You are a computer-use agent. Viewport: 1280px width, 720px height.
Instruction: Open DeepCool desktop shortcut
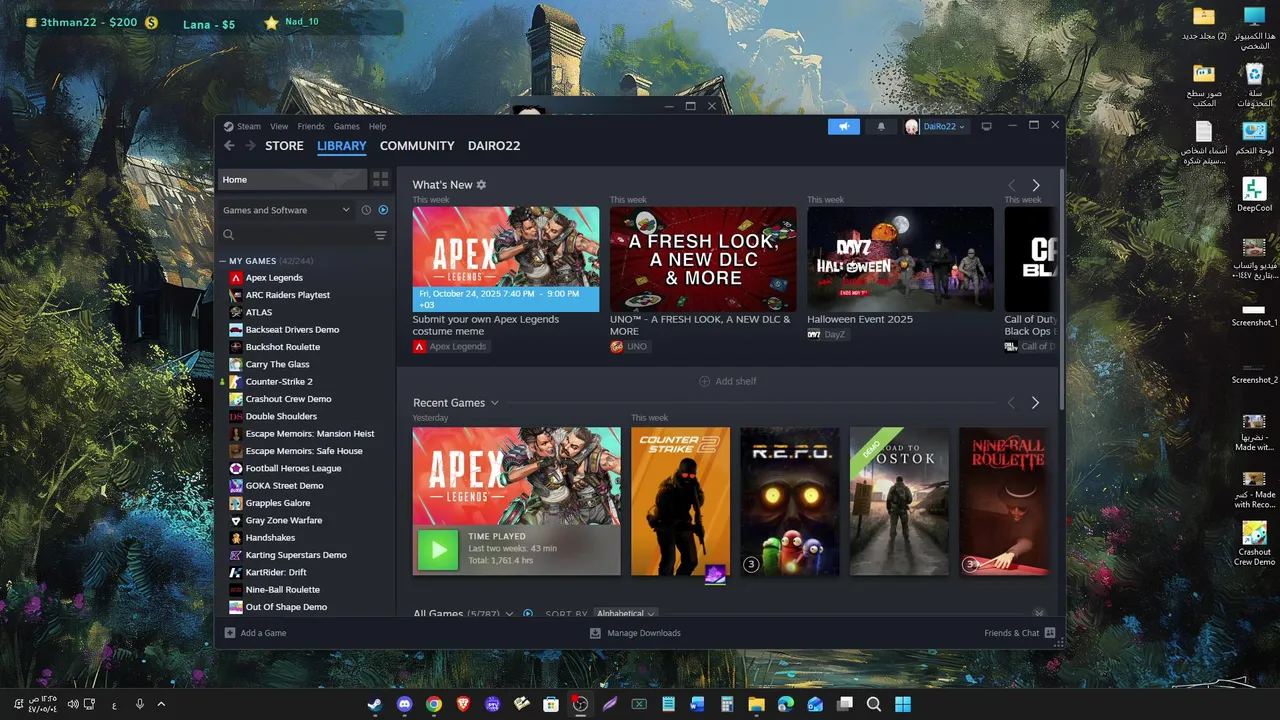click(1254, 194)
